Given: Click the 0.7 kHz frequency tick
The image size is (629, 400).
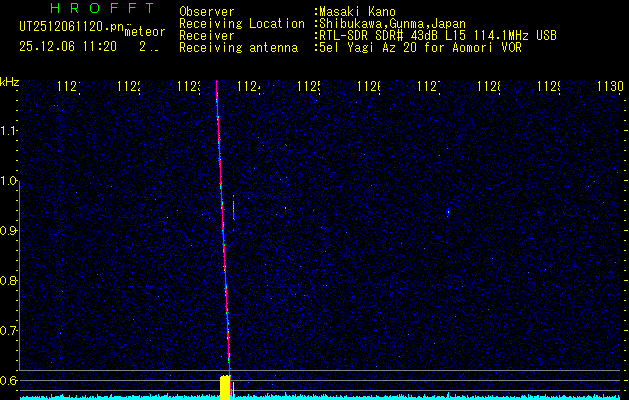Looking at the screenshot, I should [x=9, y=330].
